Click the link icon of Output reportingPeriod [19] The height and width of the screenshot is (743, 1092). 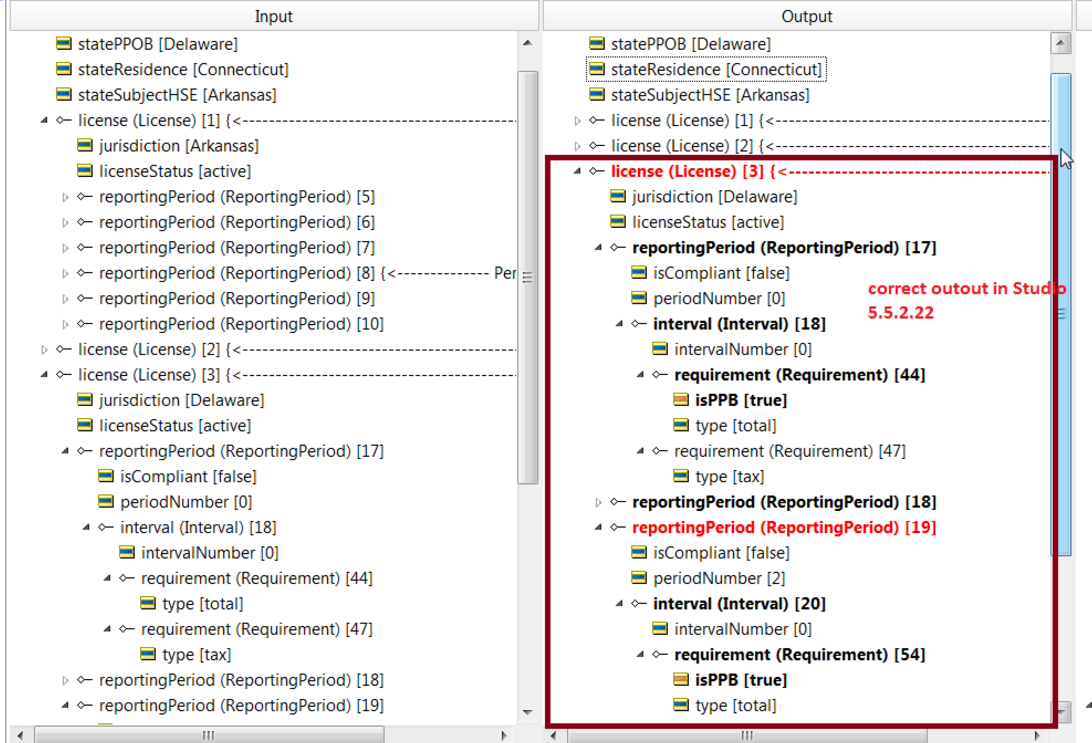(x=618, y=527)
